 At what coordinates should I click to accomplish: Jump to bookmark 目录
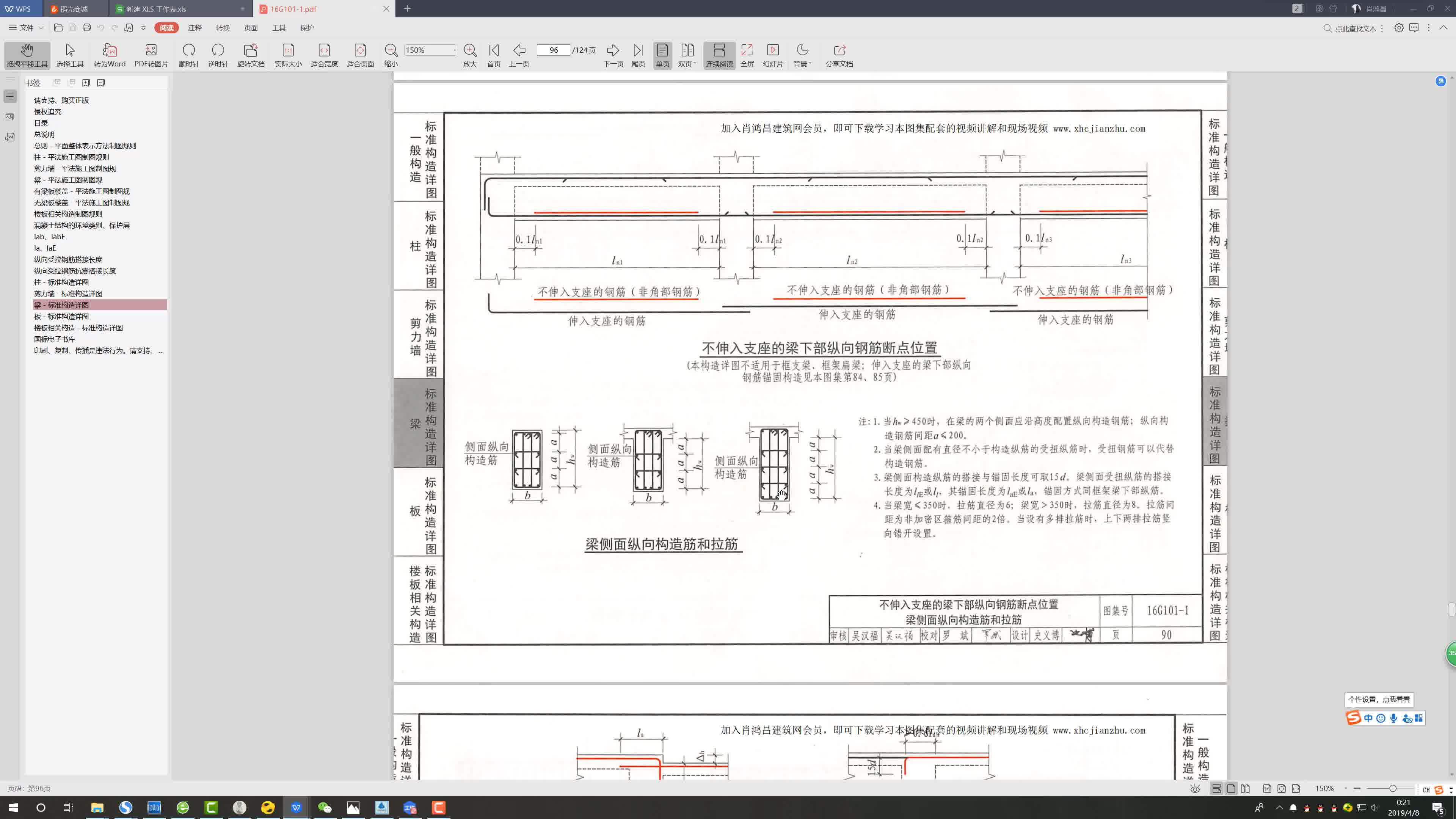tap(41, 123)
